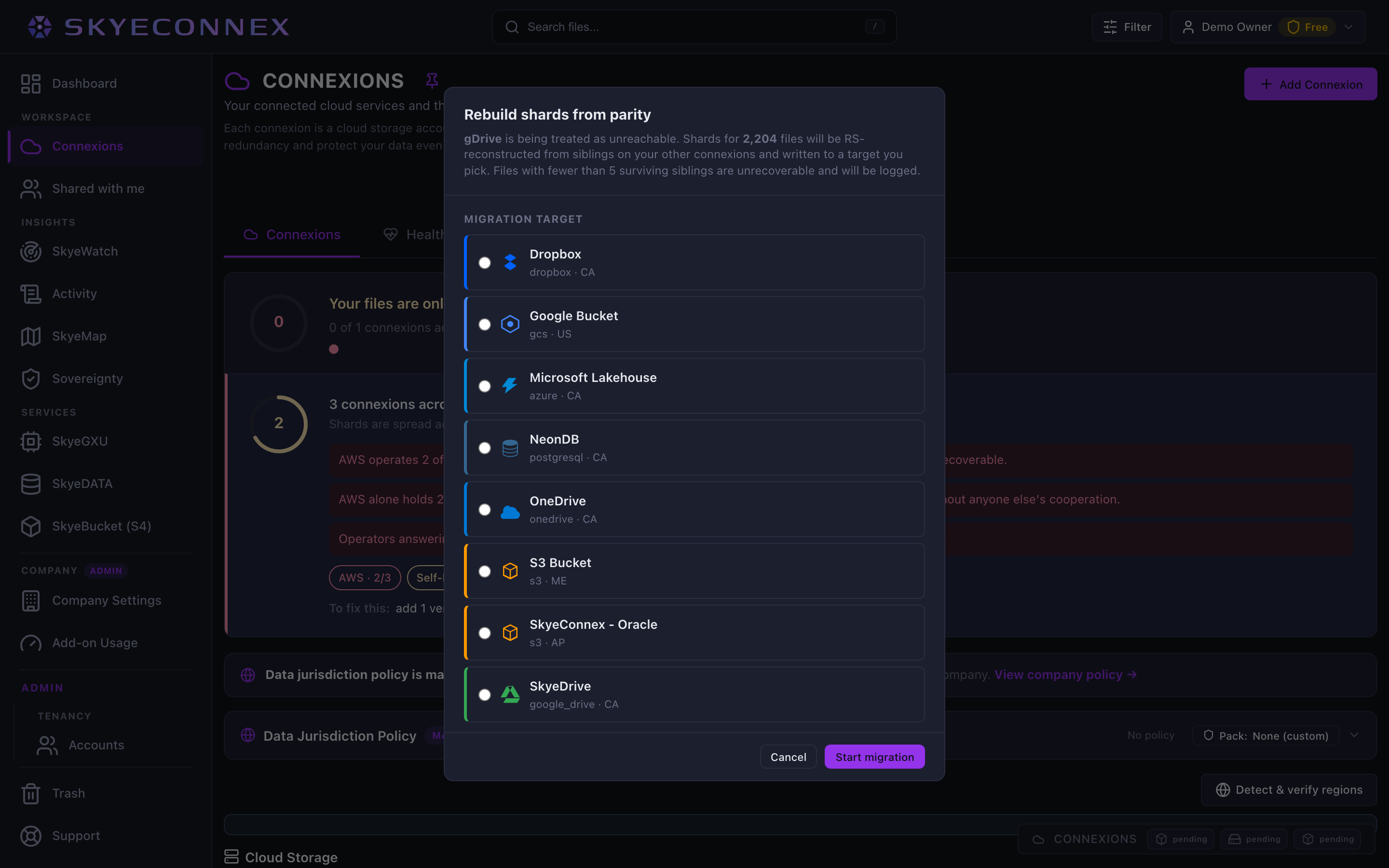The image size is (1389, 868).
Task: Click the Activity log icon
Action: [x=31, y=294]
